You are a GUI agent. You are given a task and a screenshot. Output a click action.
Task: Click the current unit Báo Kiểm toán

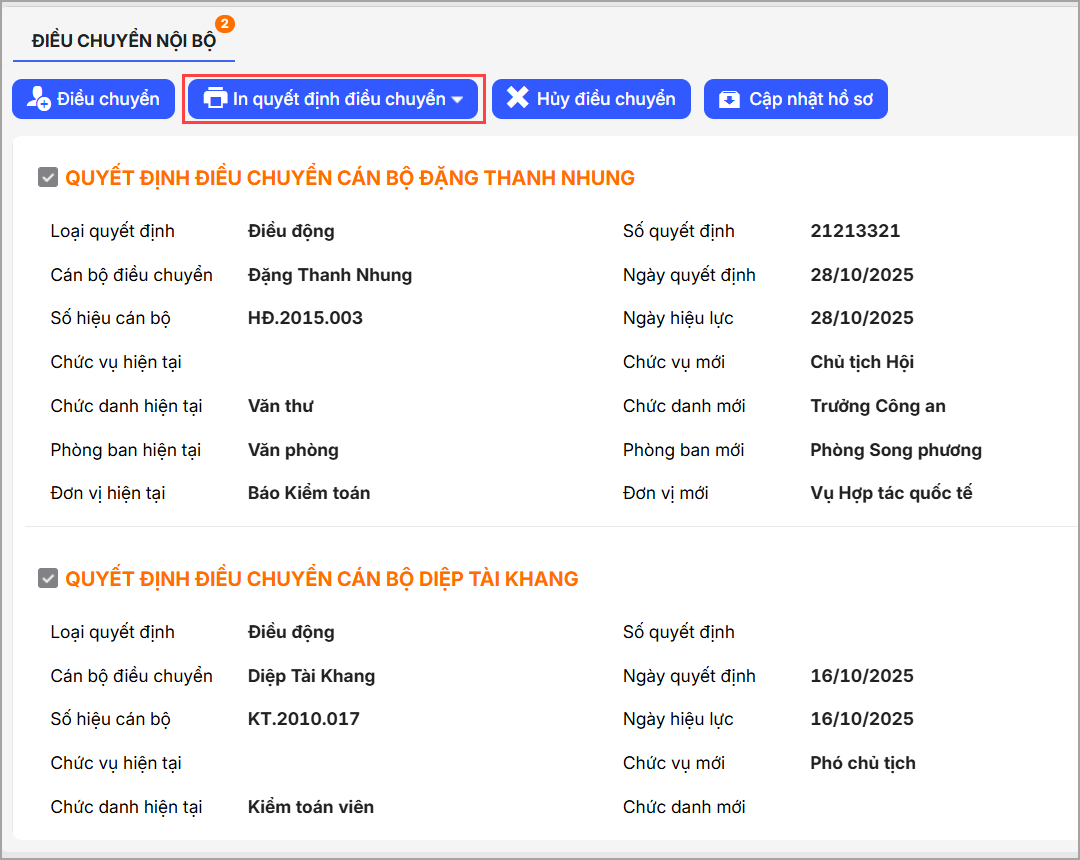point(309,493)
